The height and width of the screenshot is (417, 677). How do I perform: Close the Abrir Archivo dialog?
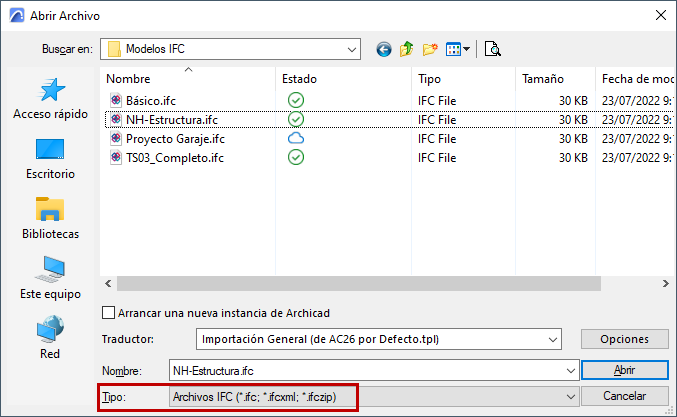(x=661, y=16)
